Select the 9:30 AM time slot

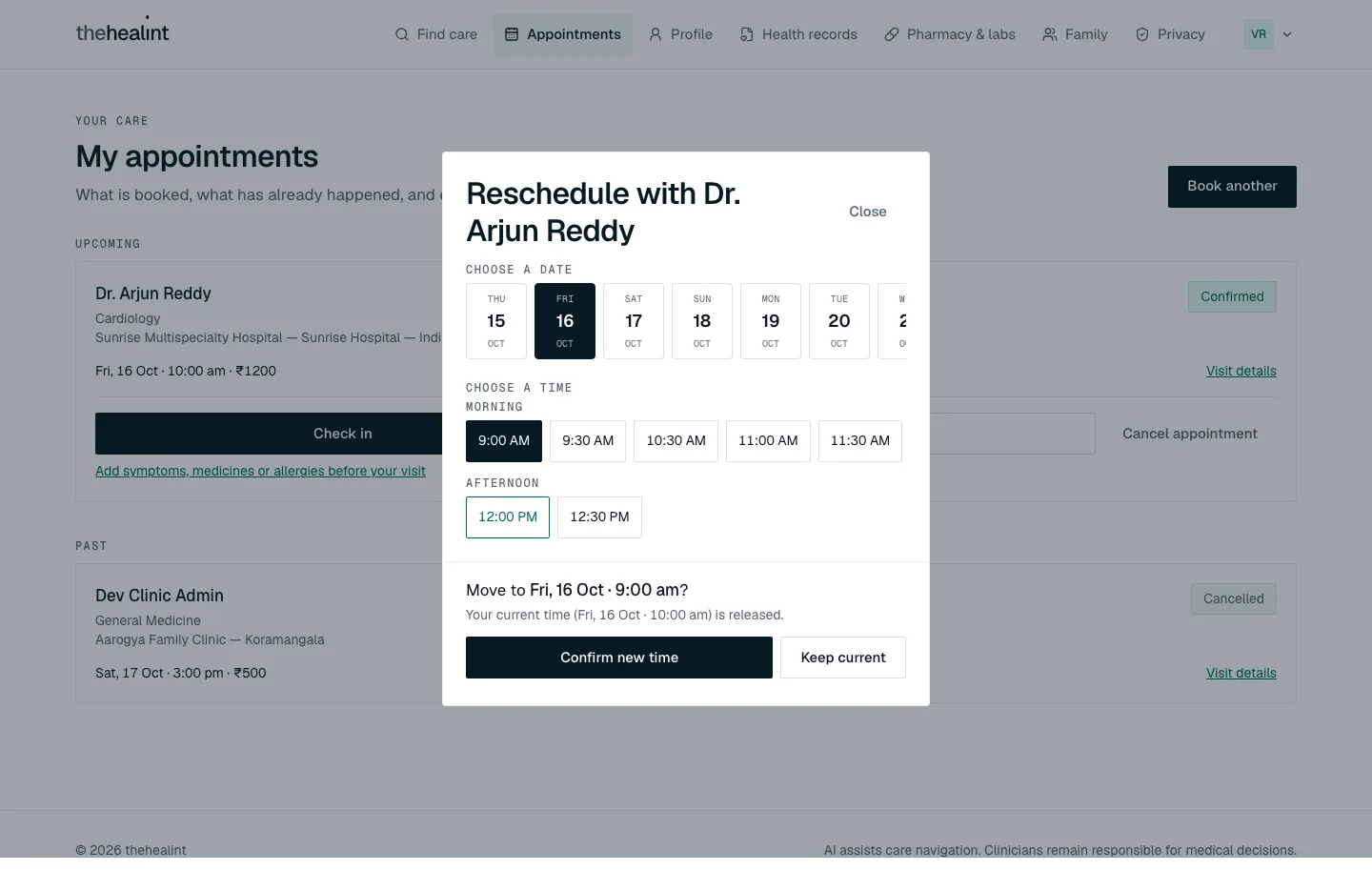[x=588, y=441]
